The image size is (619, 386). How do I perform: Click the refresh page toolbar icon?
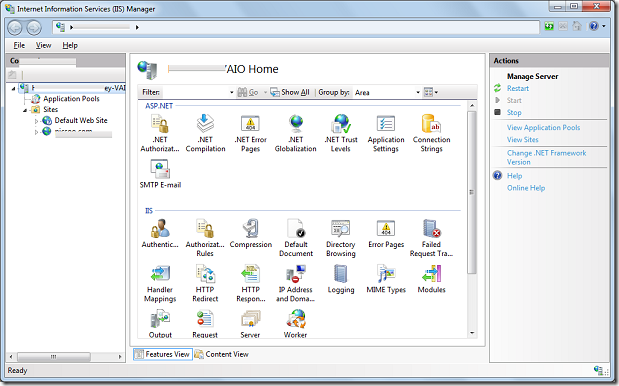549,26
